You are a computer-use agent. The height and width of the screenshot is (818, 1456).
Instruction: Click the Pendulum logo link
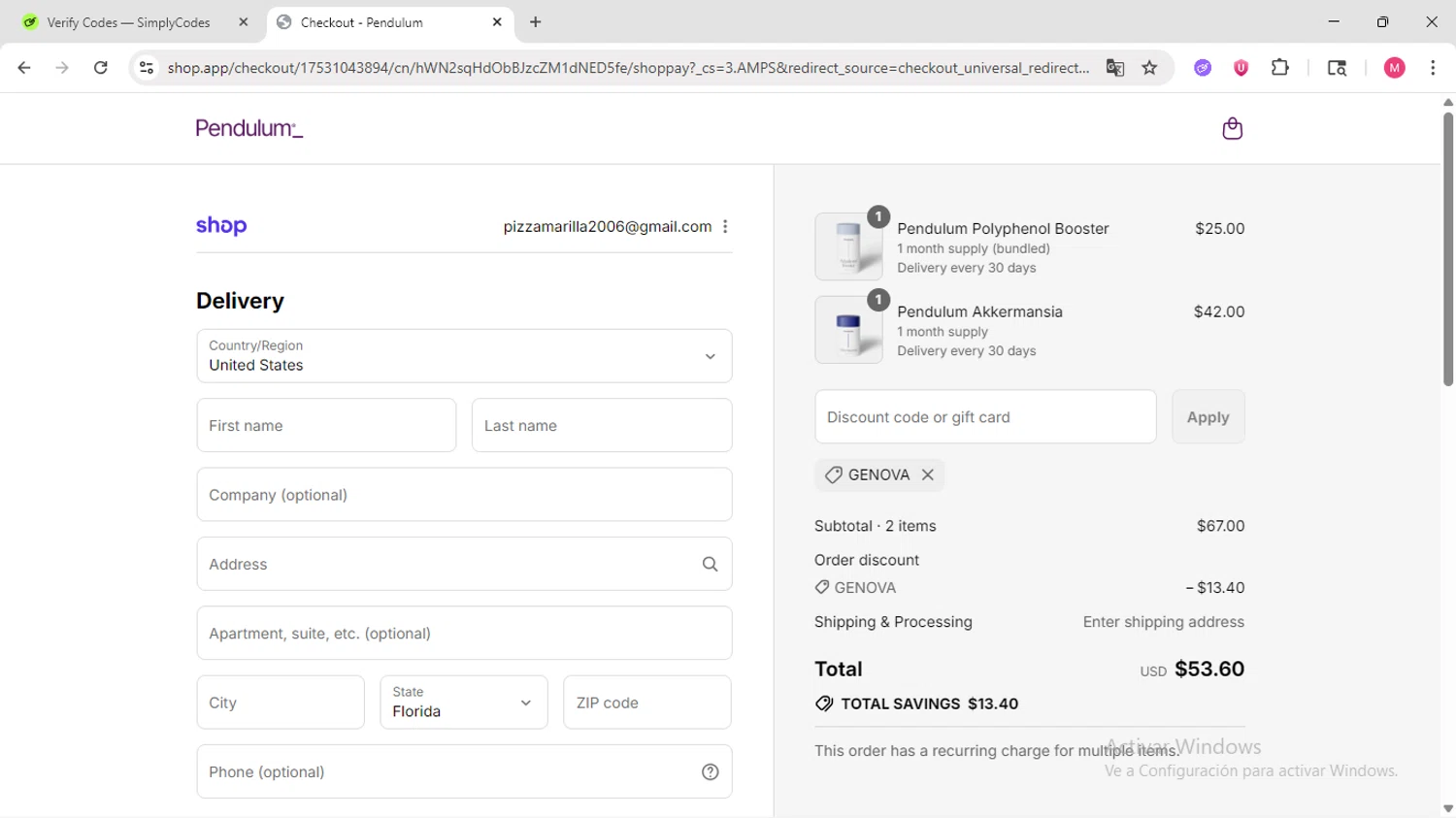click(249, 129)
